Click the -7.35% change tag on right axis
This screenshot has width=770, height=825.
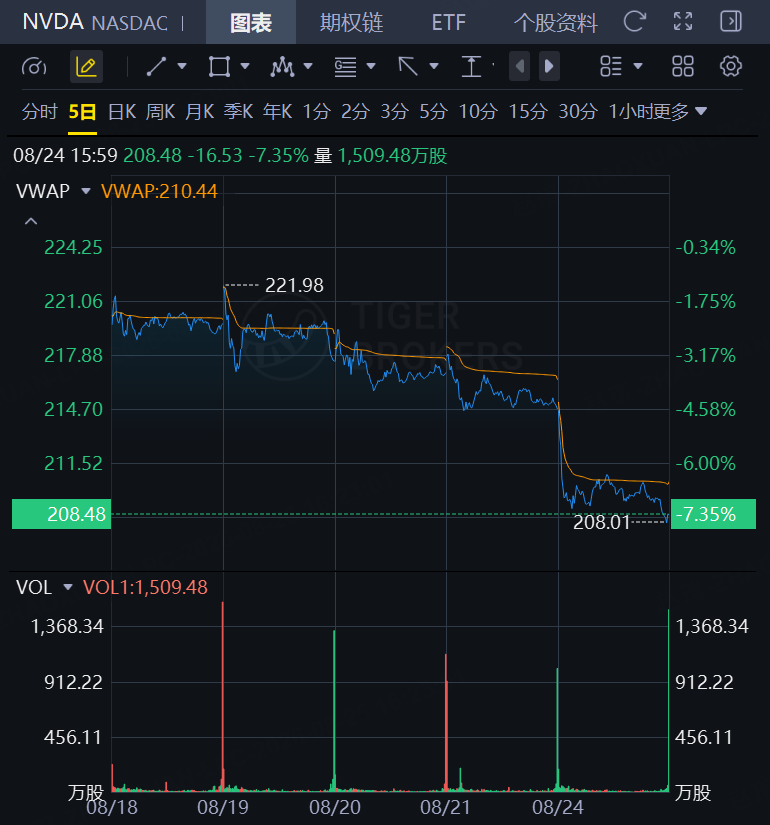(x=713, y=514)
